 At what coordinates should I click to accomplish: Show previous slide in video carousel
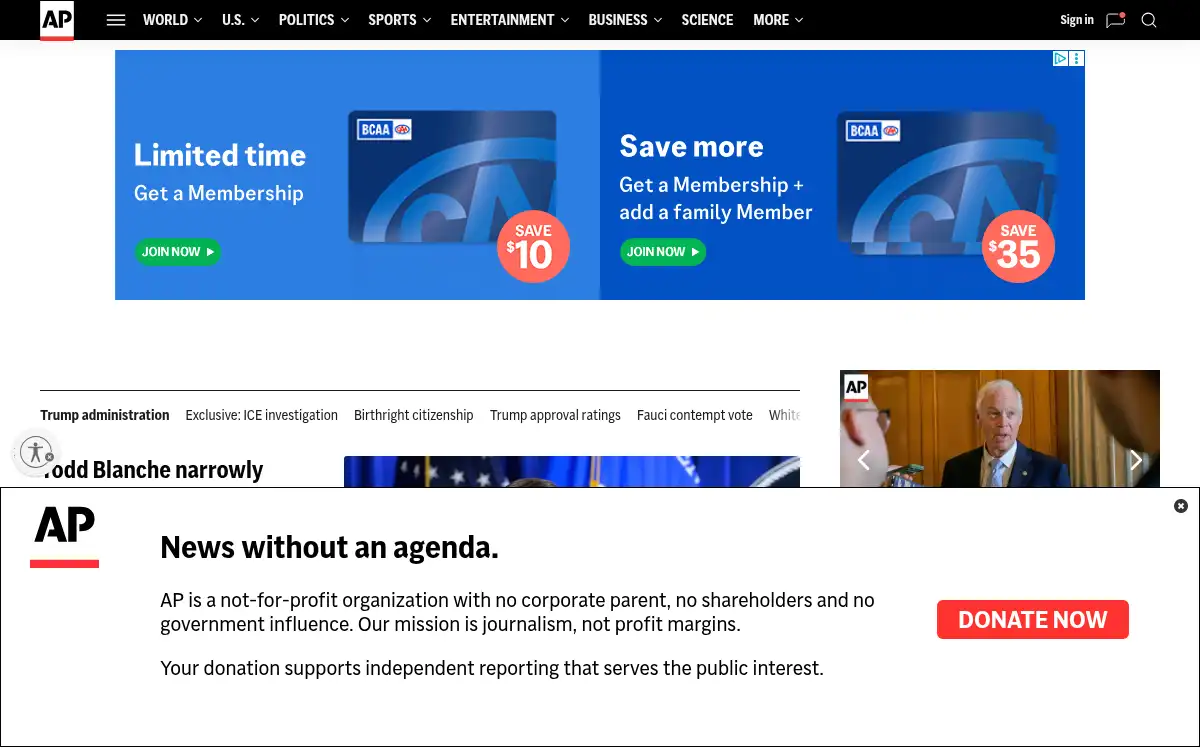(864, 460)
